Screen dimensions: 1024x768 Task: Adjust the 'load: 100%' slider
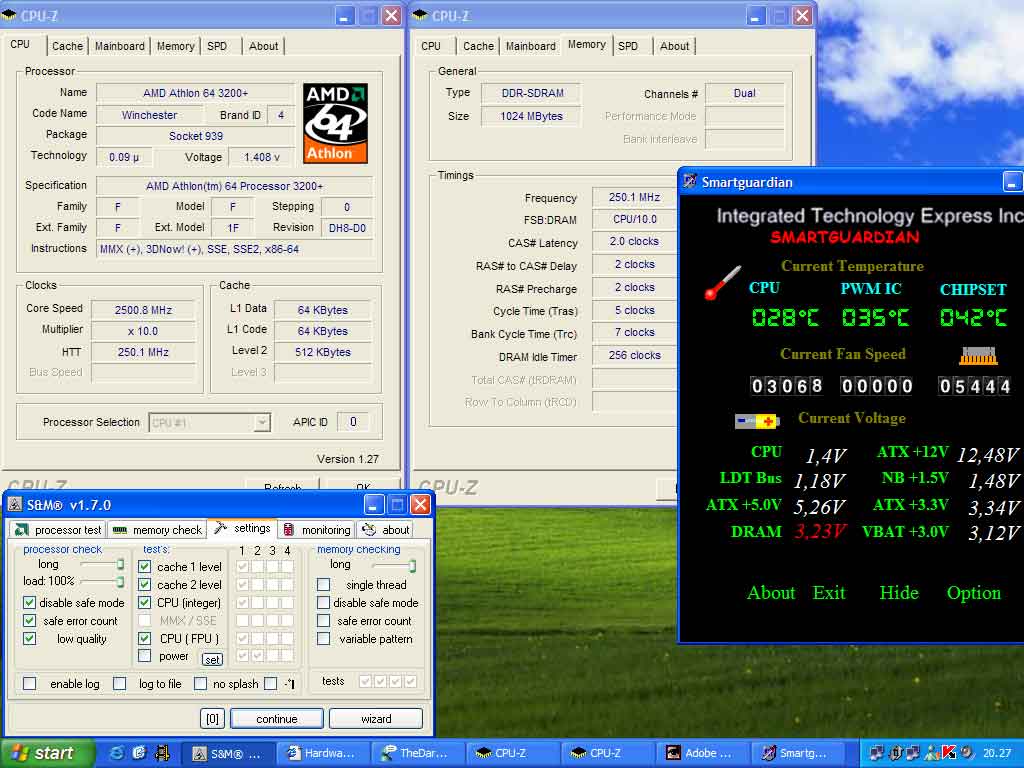(x=120, y=581)
